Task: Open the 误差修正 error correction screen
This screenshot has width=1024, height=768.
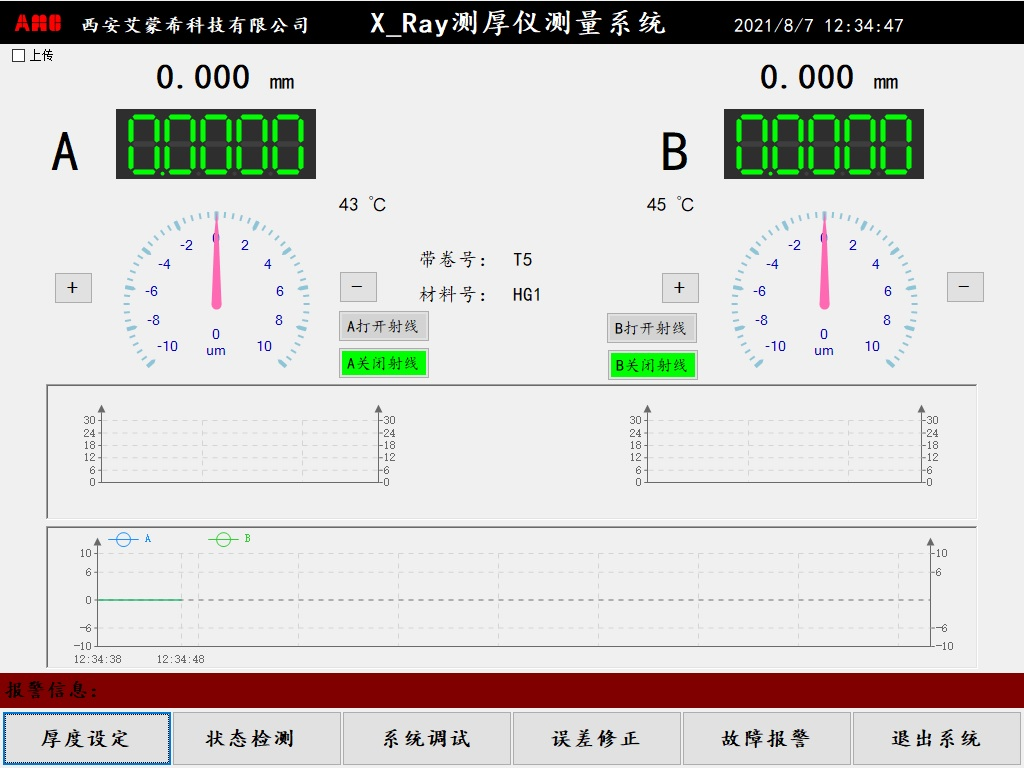Action: (x=596, y=737)
